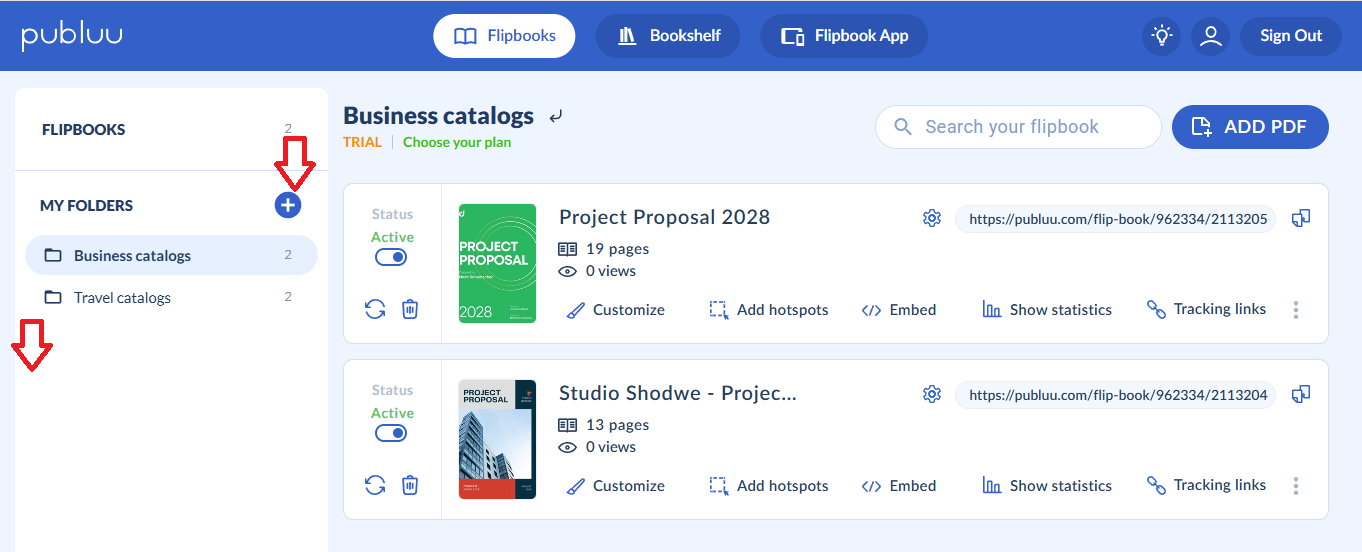This screenshot has width=1362, height=552.
Task: Open Tracking links for Studio Shodwe flipbook
Action: (1206, 485)
